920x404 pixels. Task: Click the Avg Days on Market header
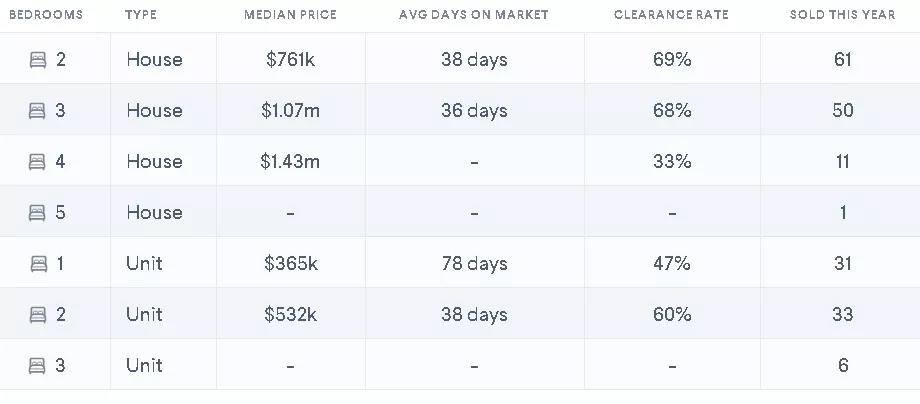474,16
